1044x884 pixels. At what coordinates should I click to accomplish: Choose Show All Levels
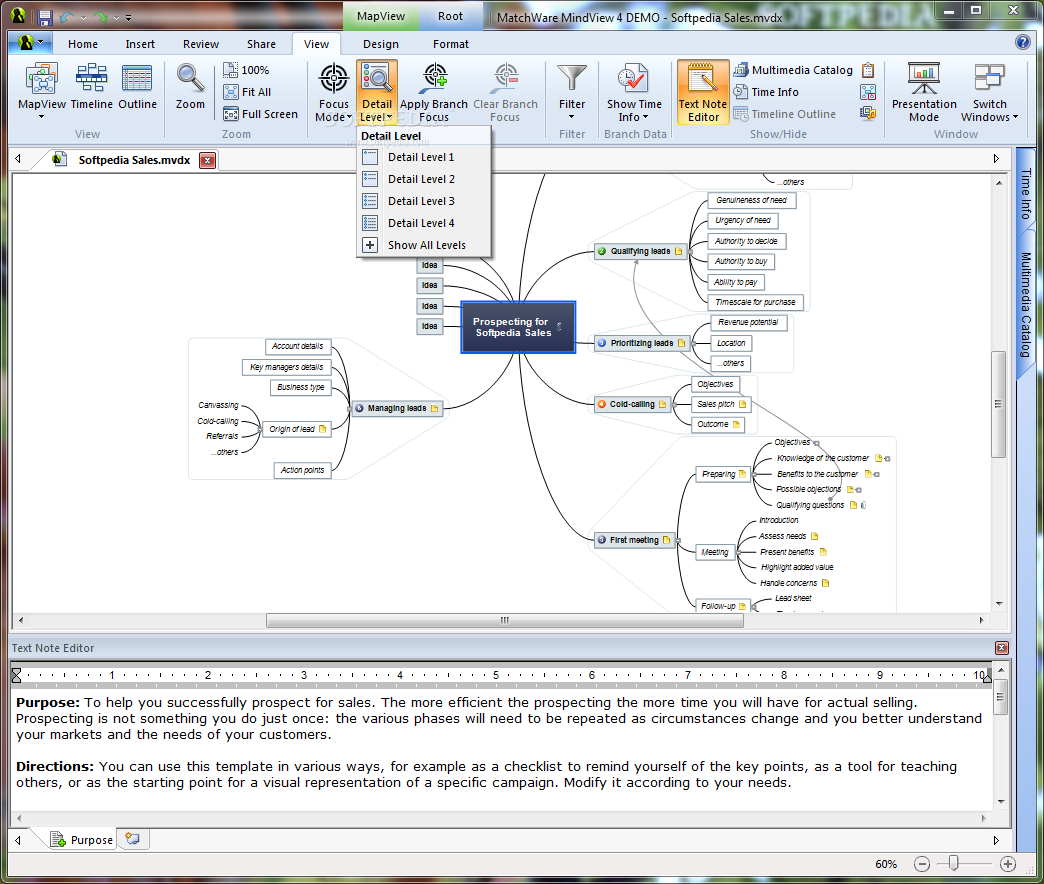point(424,245)
